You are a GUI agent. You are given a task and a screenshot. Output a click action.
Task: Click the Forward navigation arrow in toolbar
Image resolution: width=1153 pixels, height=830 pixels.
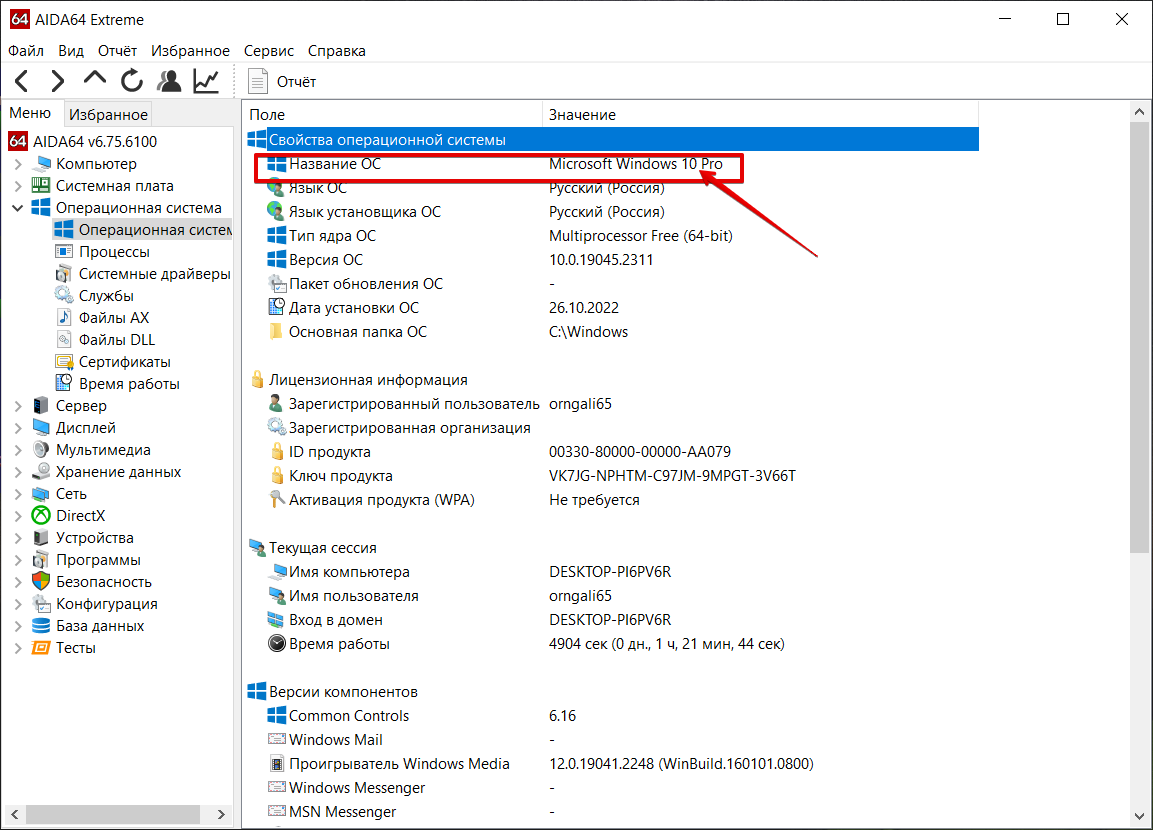(x=58, y=81)
